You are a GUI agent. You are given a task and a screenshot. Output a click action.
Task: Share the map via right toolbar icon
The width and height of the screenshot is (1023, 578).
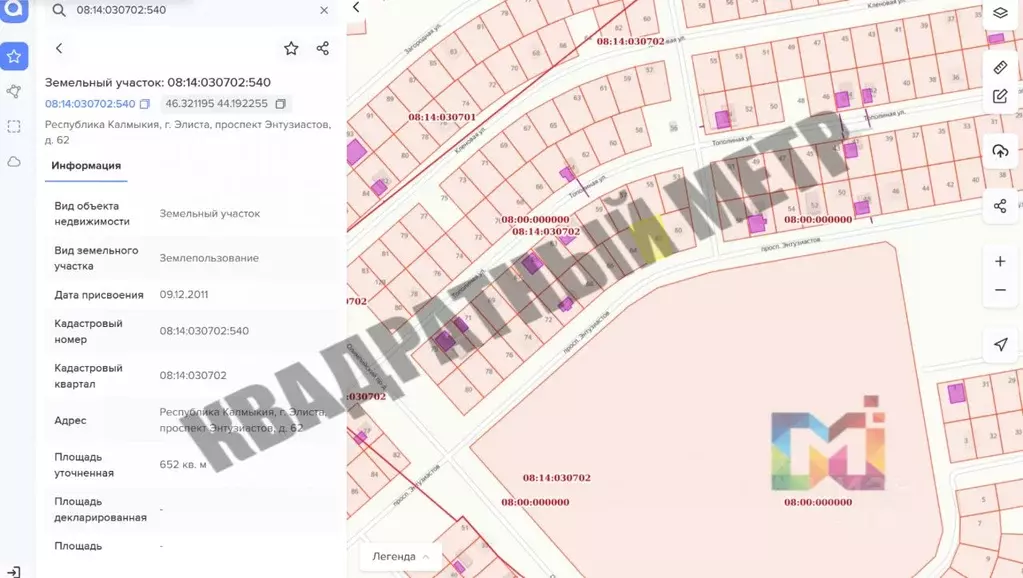pyautogui.click(x=1000, y=206)
